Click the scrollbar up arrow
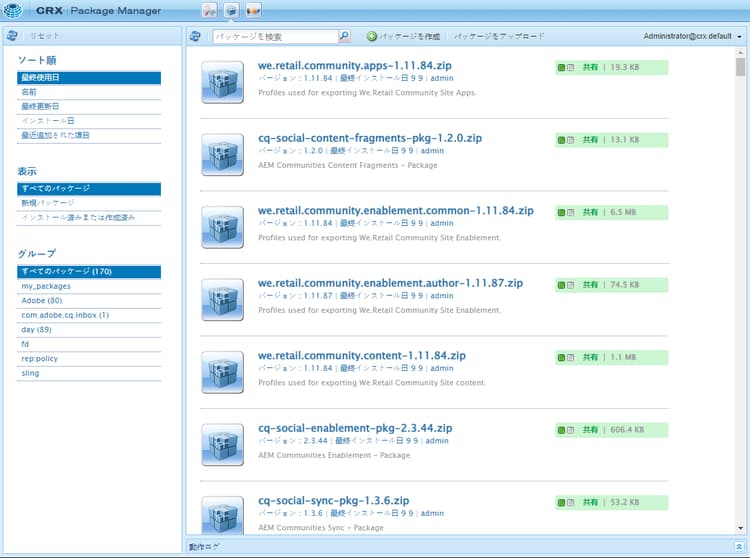Screen dimensions: 750x558 point(740,52)
